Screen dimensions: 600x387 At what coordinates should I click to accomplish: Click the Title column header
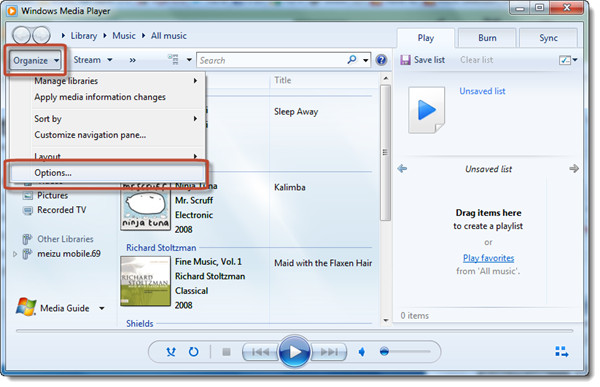[282, 80]
